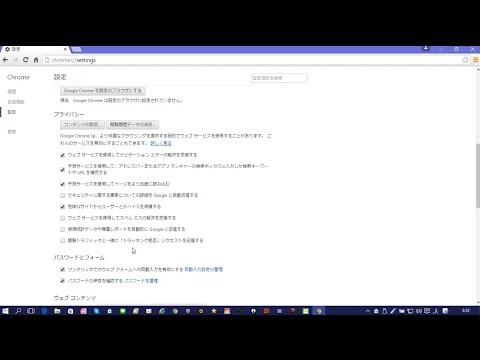Click the パスワードとフォーム heading
Image resolution: width=480 pixels, height=360 pixels.
coord(79,258)
